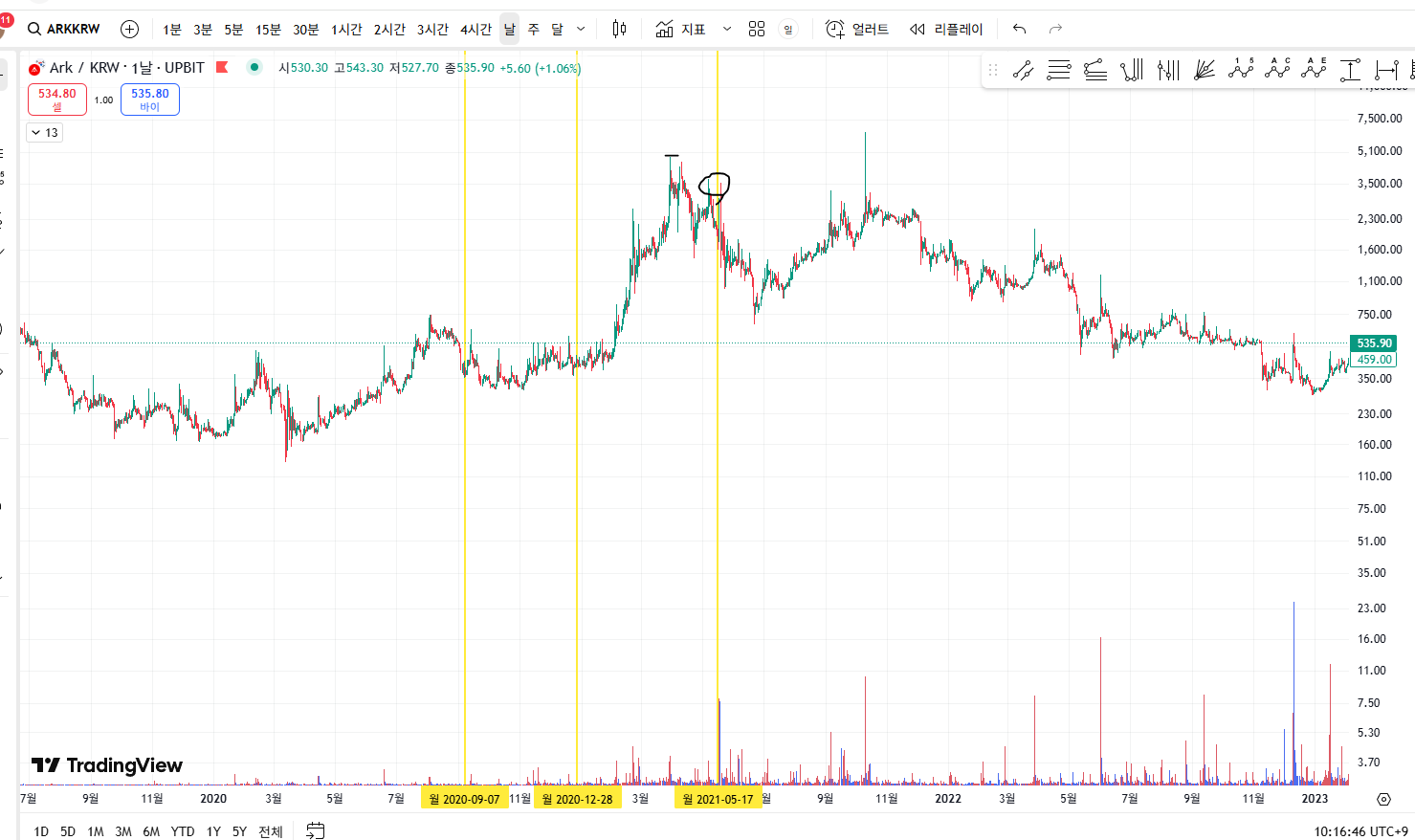This screenshot has height=840, width=1415.
Task: Select the vertical price range tool
Action: click(1350, 70)
